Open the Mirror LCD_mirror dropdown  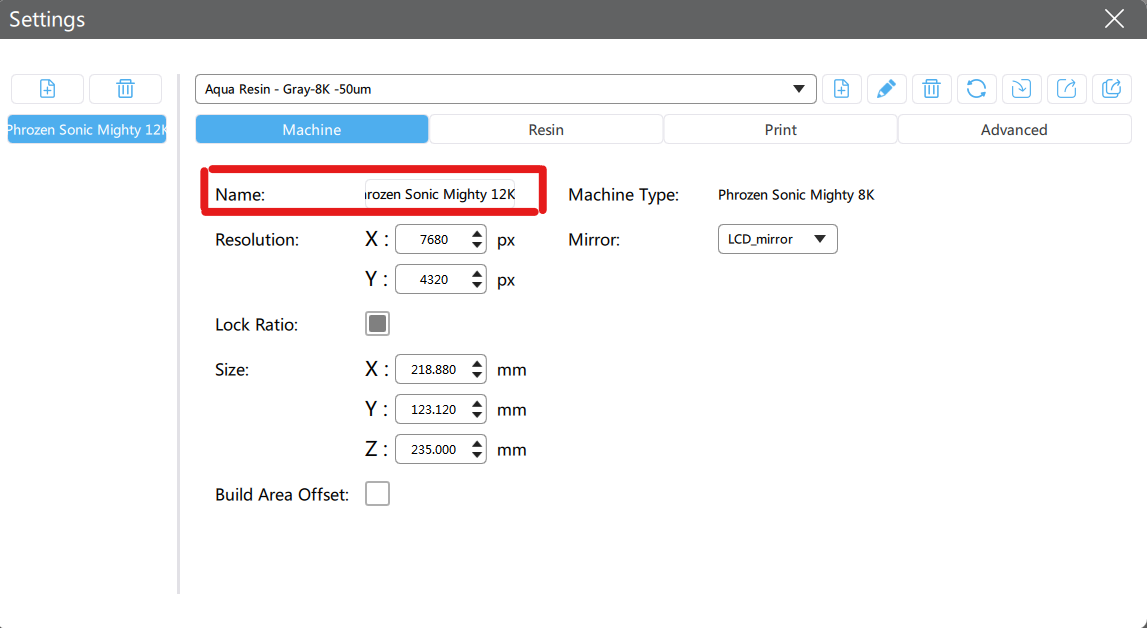point(777,240)
